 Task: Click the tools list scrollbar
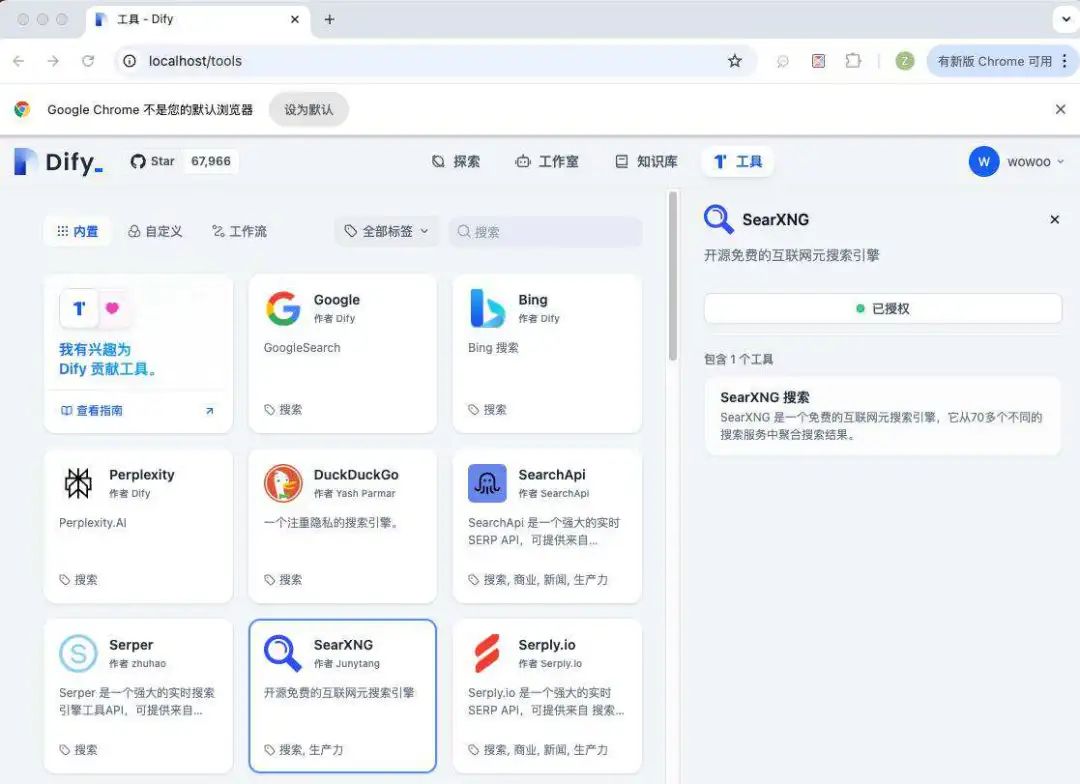[673, 276]
